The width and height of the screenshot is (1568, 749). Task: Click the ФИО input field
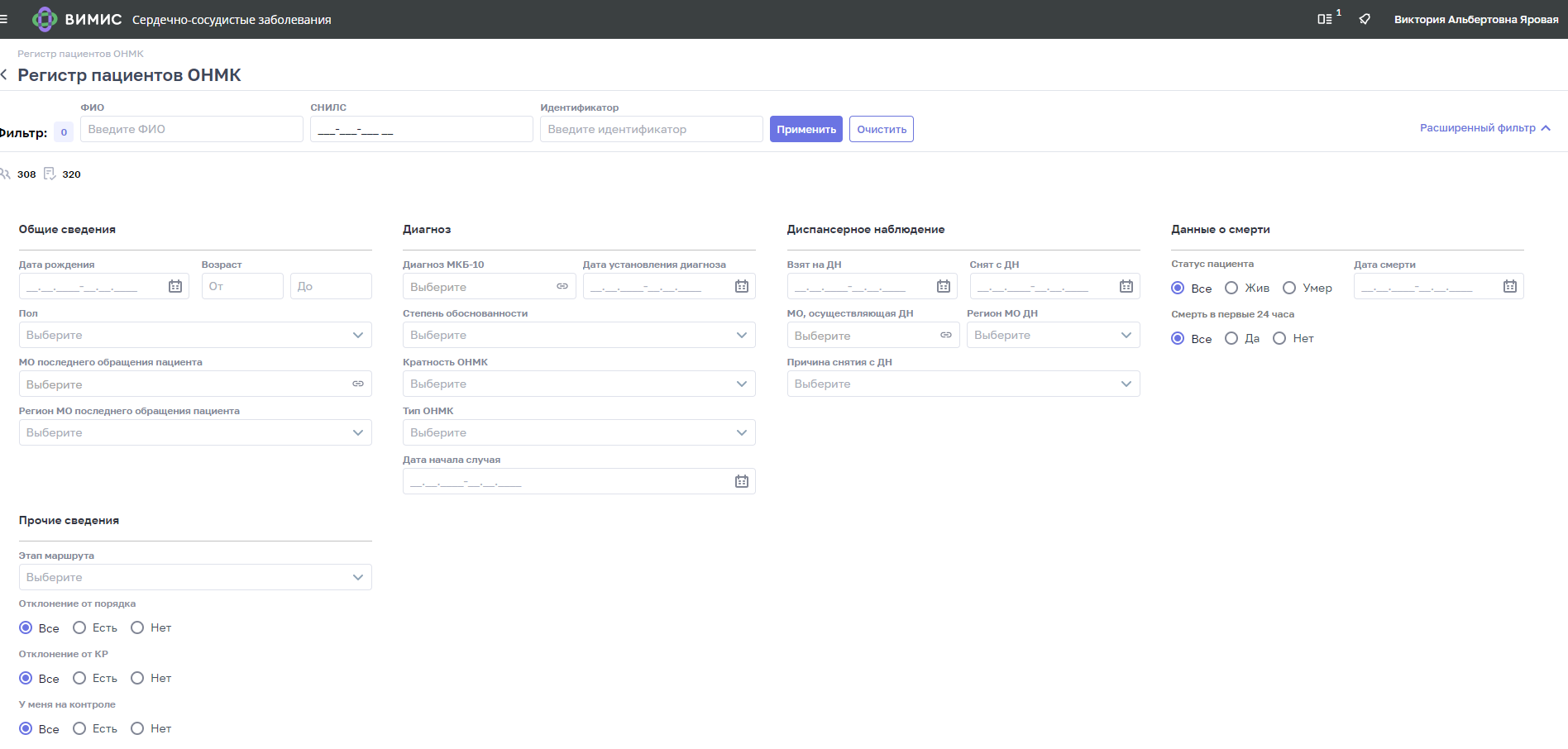pos(192,129)
